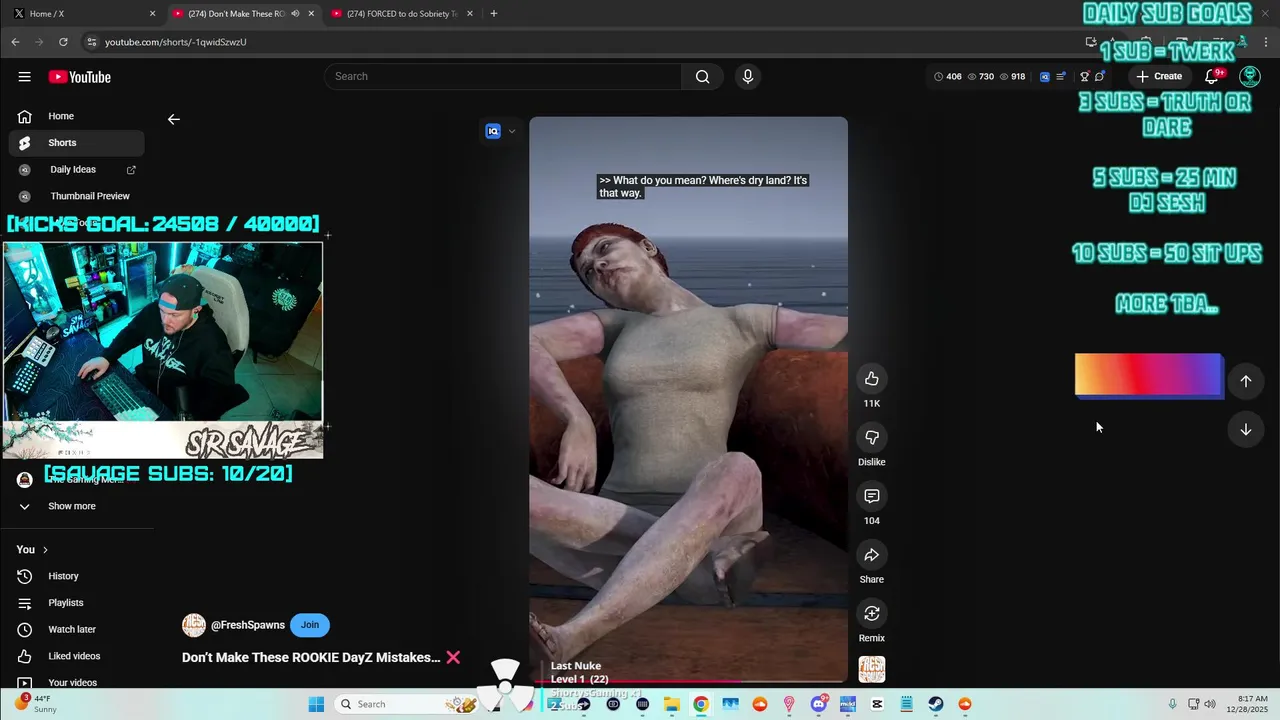
Task: Open File Explorer from the taskbar
Action: 672,704
